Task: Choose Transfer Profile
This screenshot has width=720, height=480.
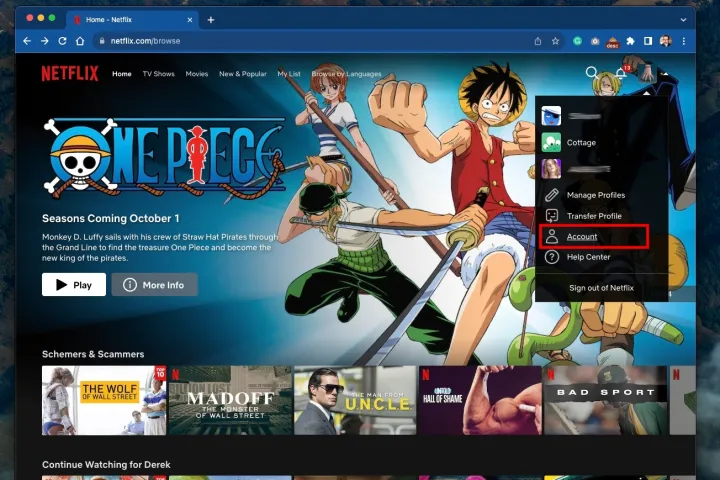Action: click(594, 216)
